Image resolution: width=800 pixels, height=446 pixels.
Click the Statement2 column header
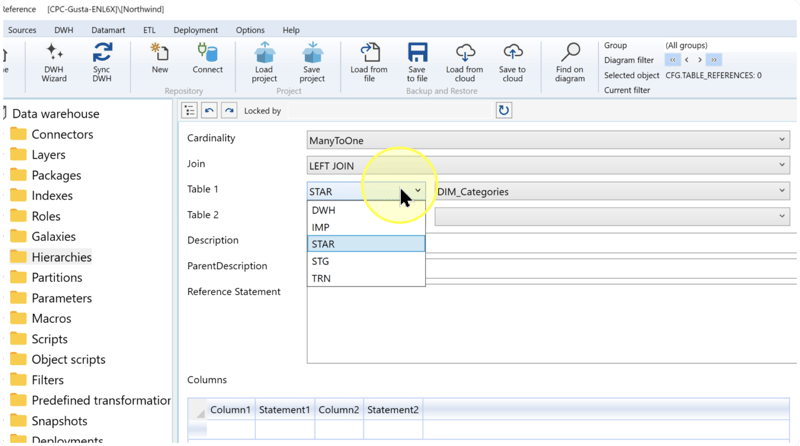393,410
